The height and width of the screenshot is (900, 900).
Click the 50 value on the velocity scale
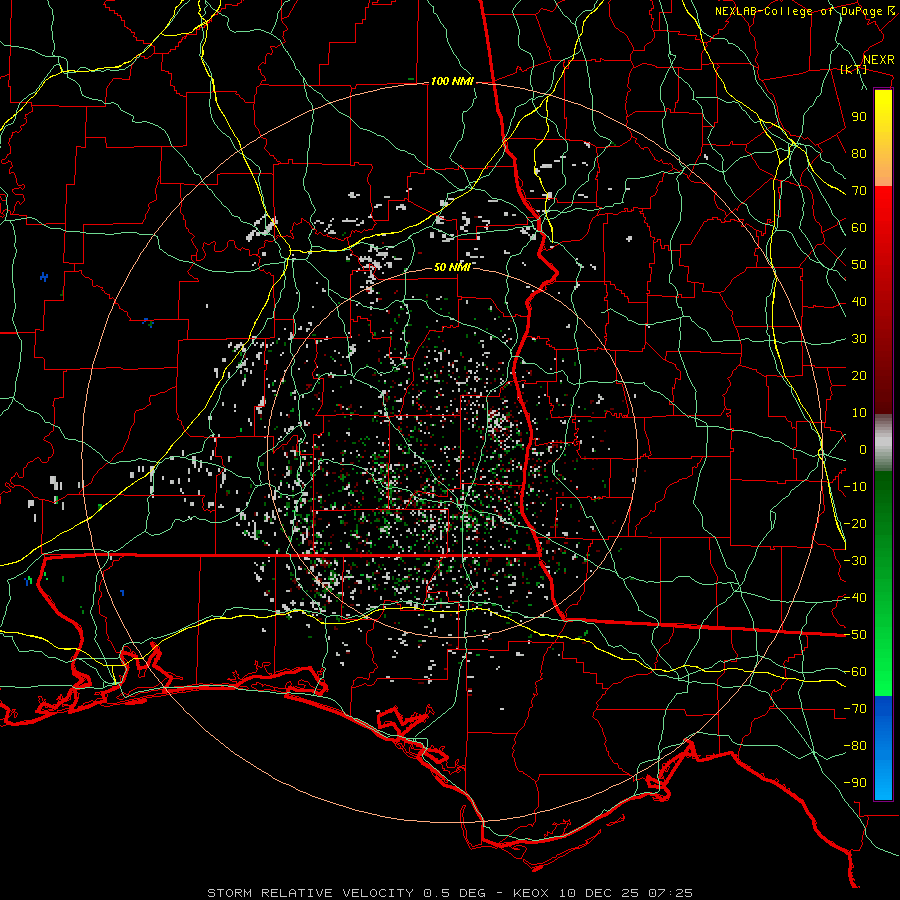pyautogui.click(x=859, y=265)
